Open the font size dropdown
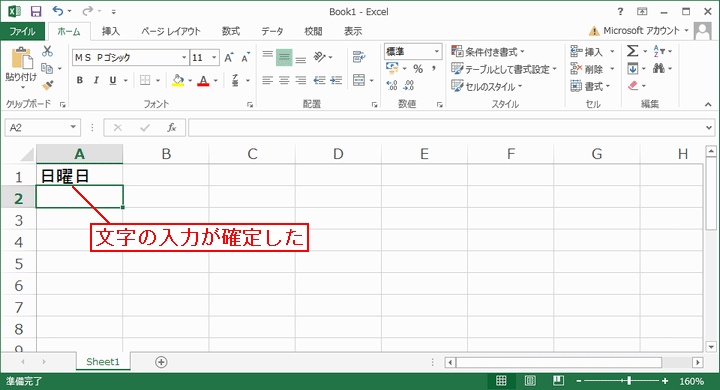The width and height of the screenshot is (720, 390). point(214,57)
